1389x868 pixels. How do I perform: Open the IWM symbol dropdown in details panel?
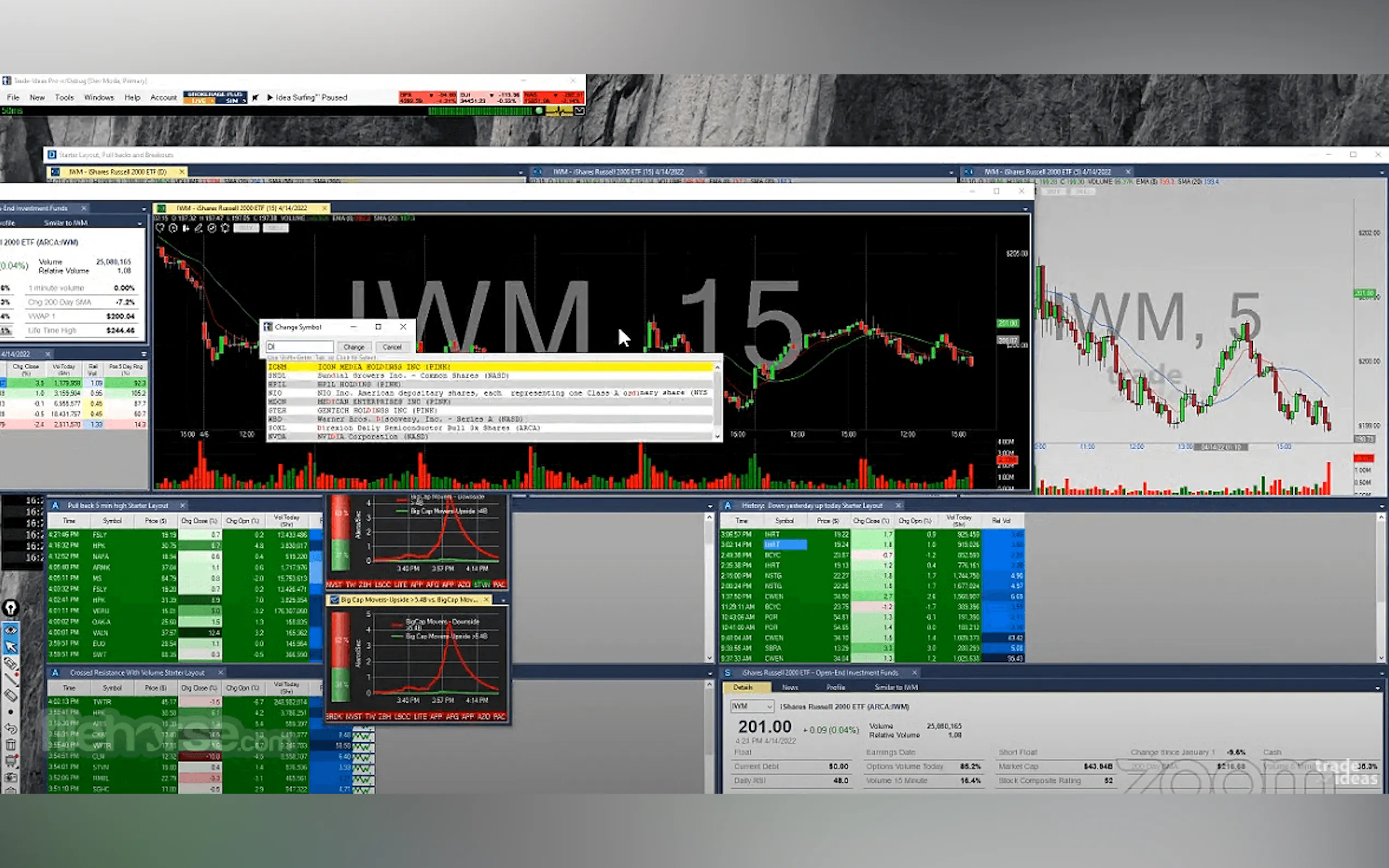pyautogui.click(x=769, y=706)
